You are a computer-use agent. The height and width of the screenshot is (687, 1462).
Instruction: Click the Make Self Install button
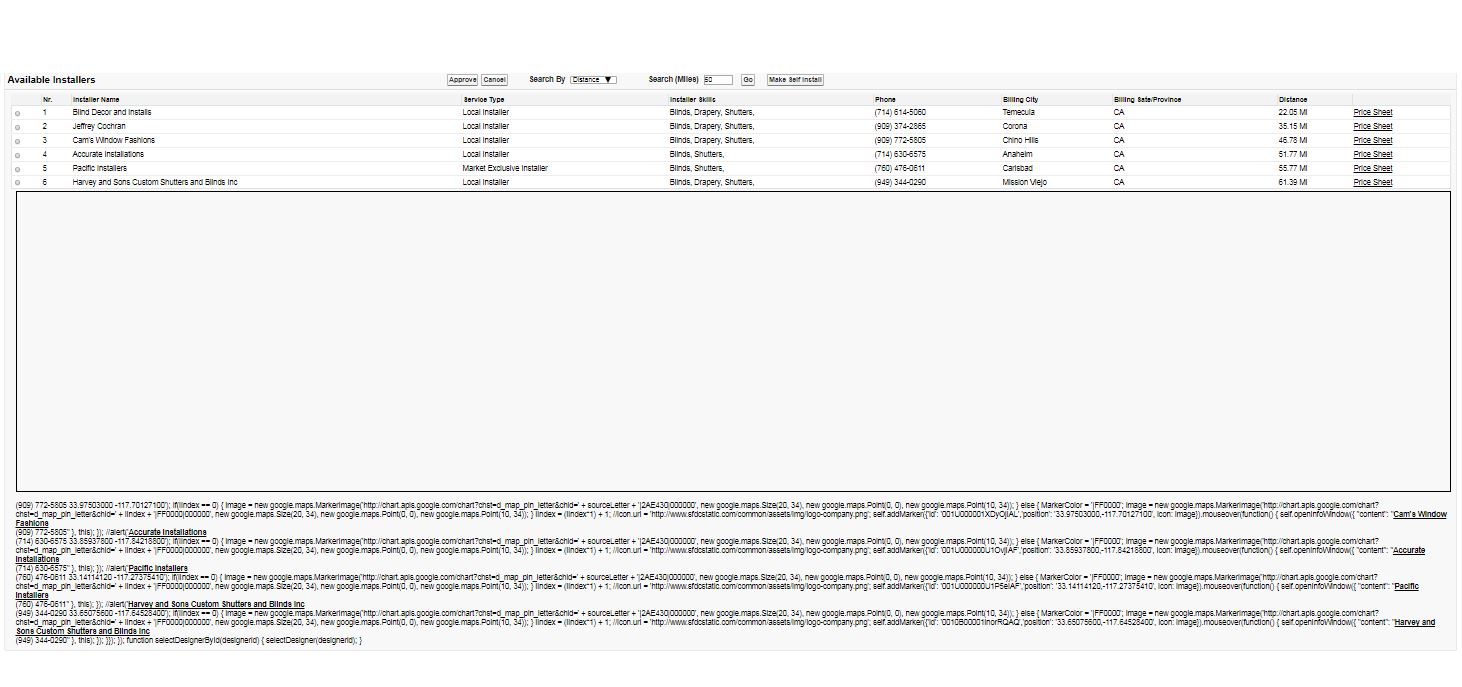[795, 80]
